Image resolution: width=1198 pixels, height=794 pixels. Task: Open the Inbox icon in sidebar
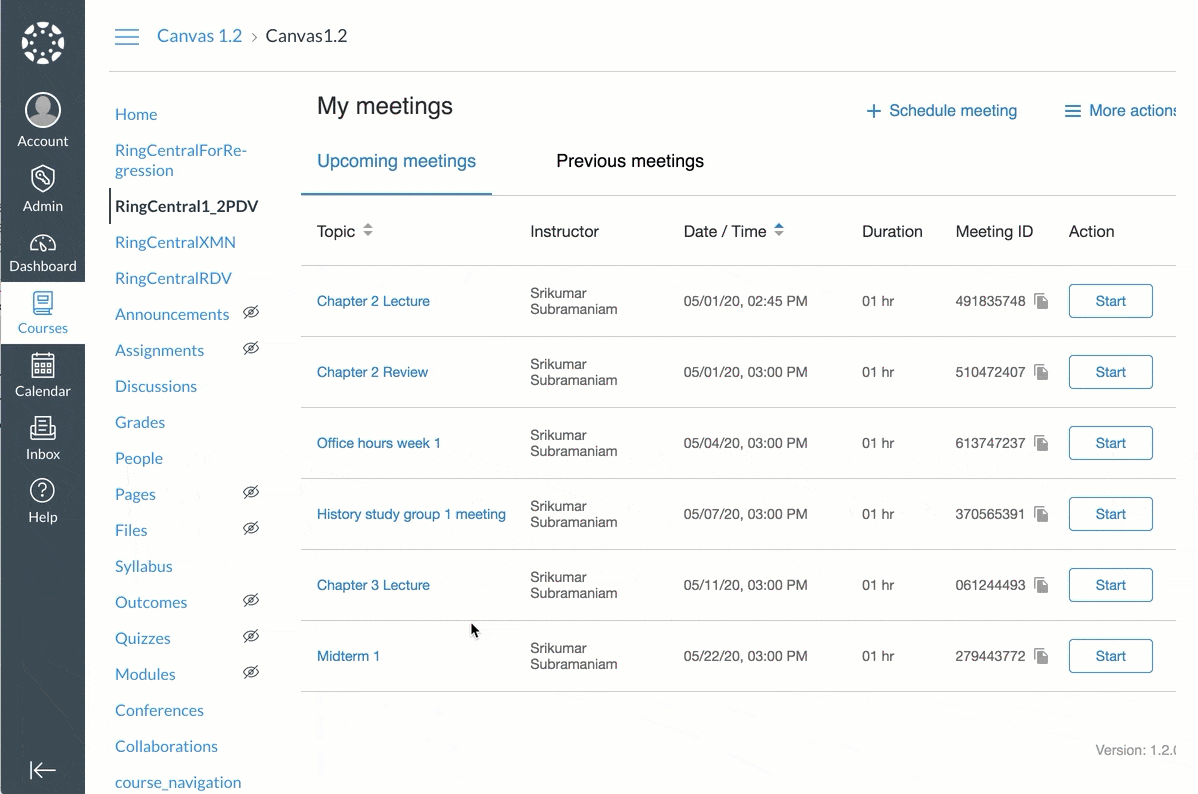42,428
